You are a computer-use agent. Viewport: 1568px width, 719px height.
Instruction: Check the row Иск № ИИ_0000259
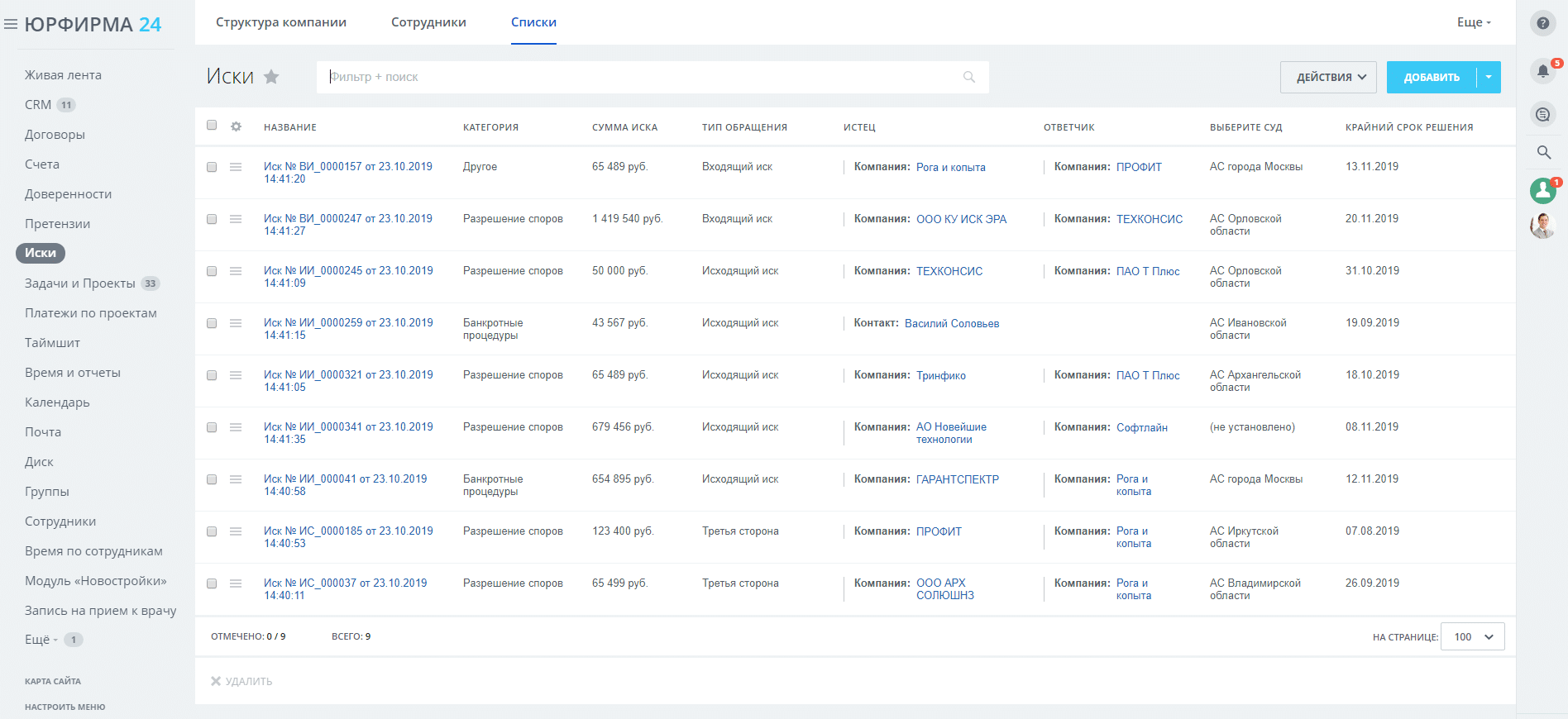212,323
